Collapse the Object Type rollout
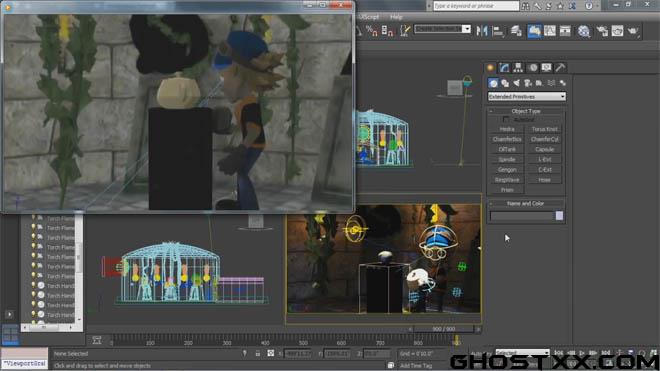Screen dimensions: 660x371 click(x=526, y=111)
